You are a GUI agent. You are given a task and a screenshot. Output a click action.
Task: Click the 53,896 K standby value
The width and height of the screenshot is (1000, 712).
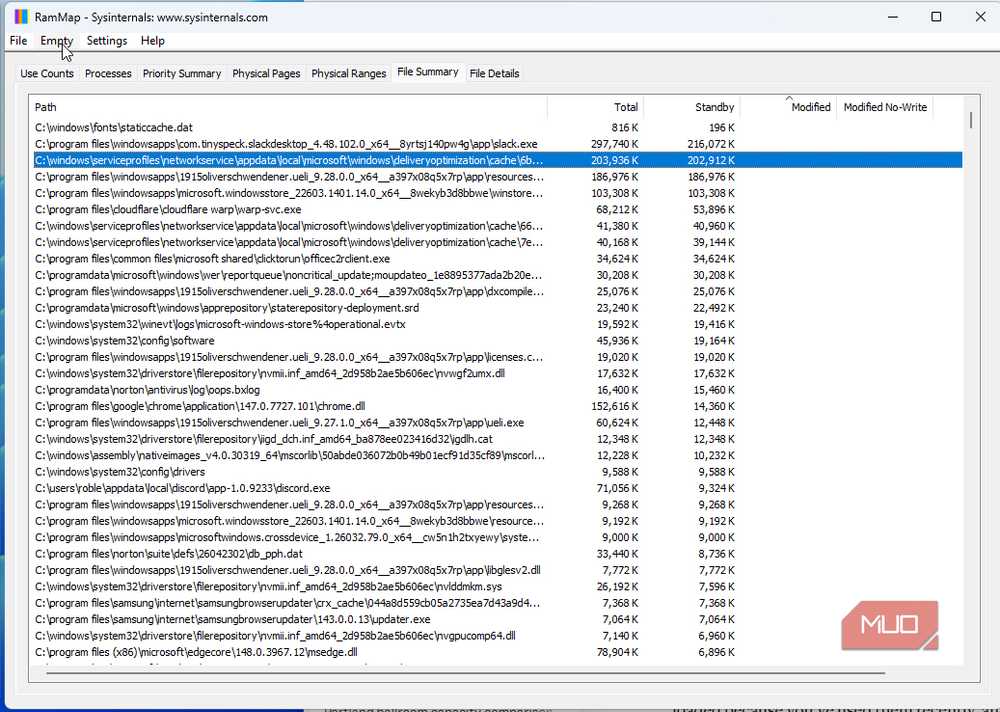pyautogui.click(x=714, y=210)
